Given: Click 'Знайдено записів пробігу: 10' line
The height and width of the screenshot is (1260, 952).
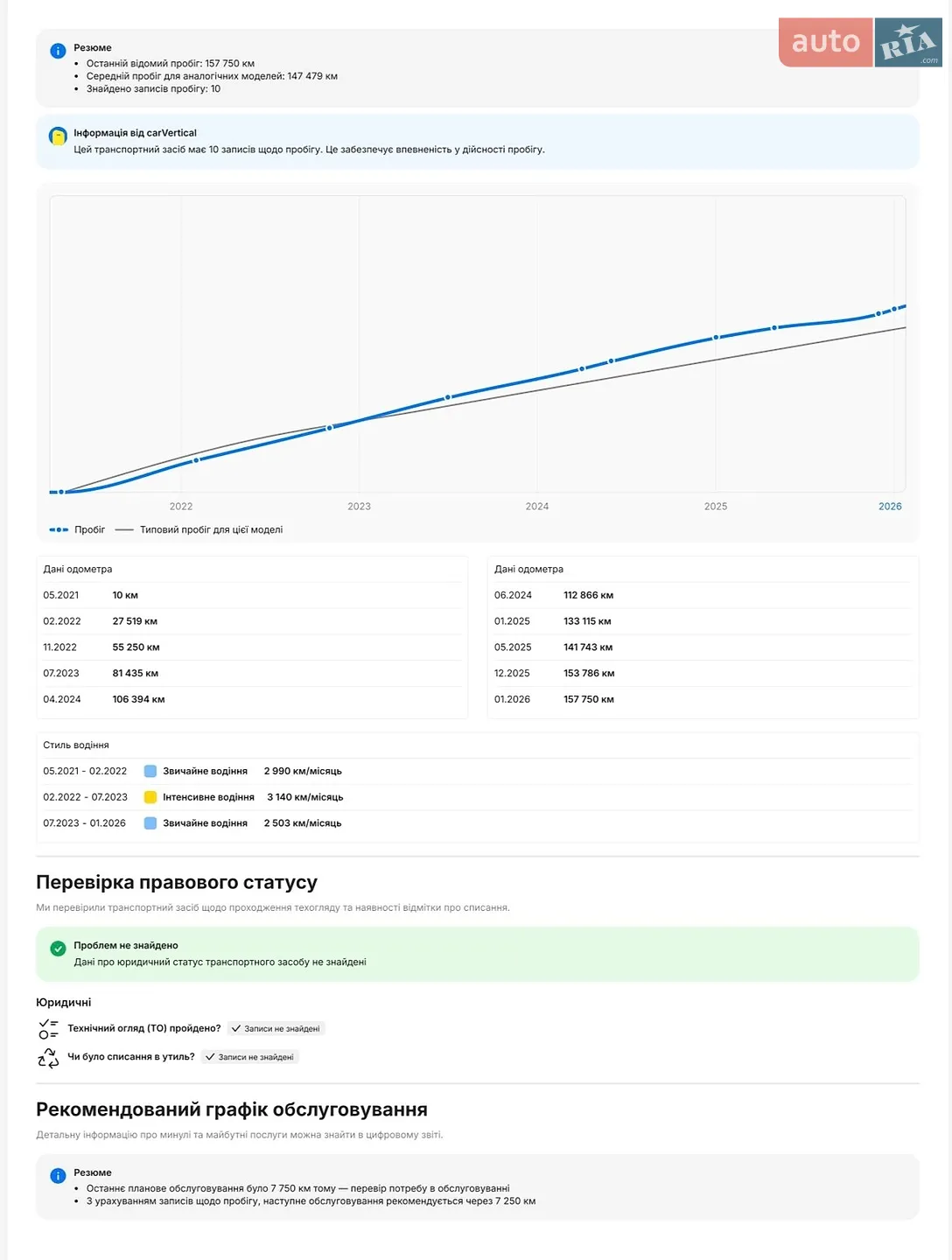Looking at the screenshot, I should (x=153, y=88).
